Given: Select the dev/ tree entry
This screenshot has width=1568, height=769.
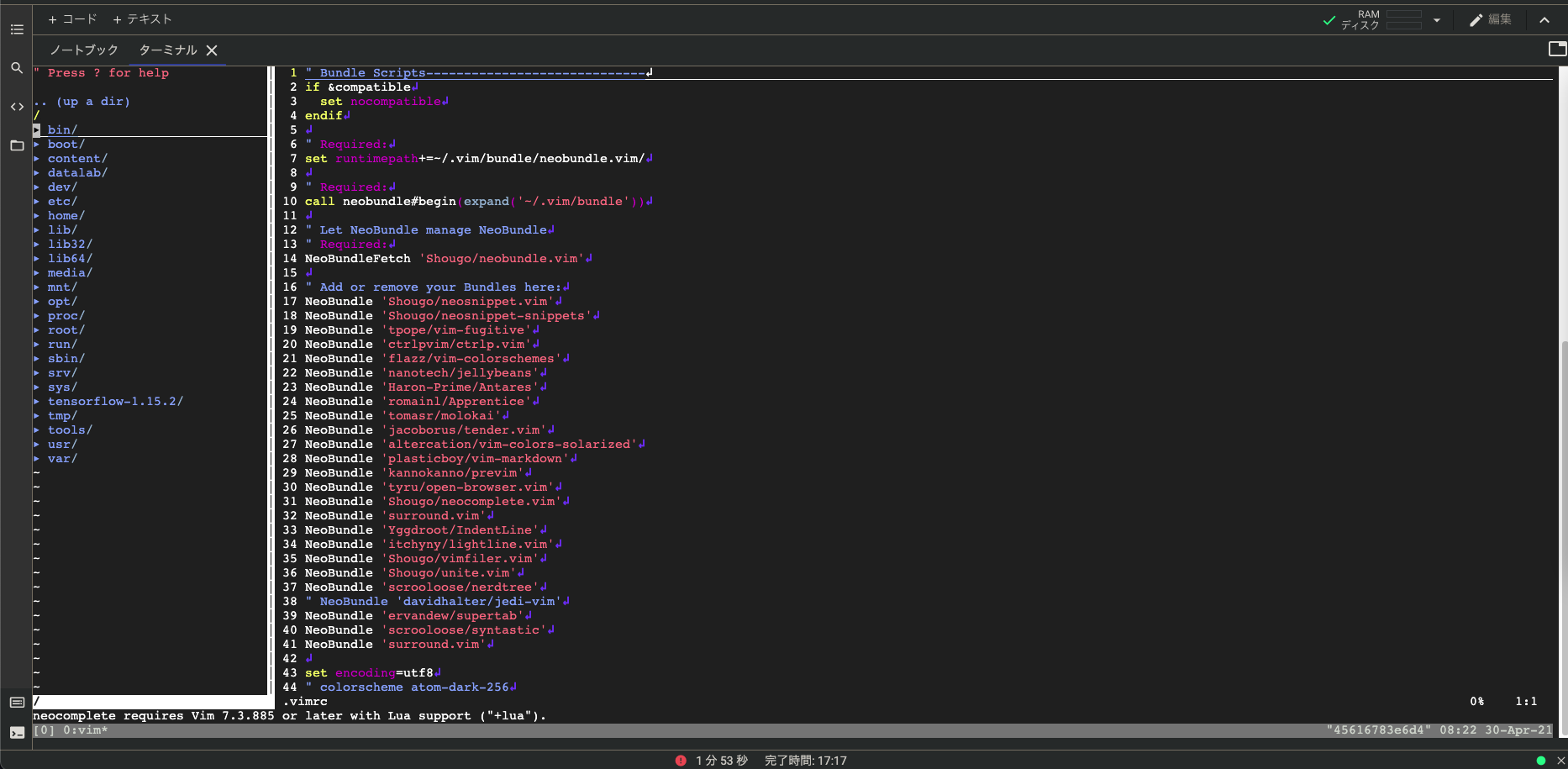Looking at the screenshot, I should pos(62,187).
